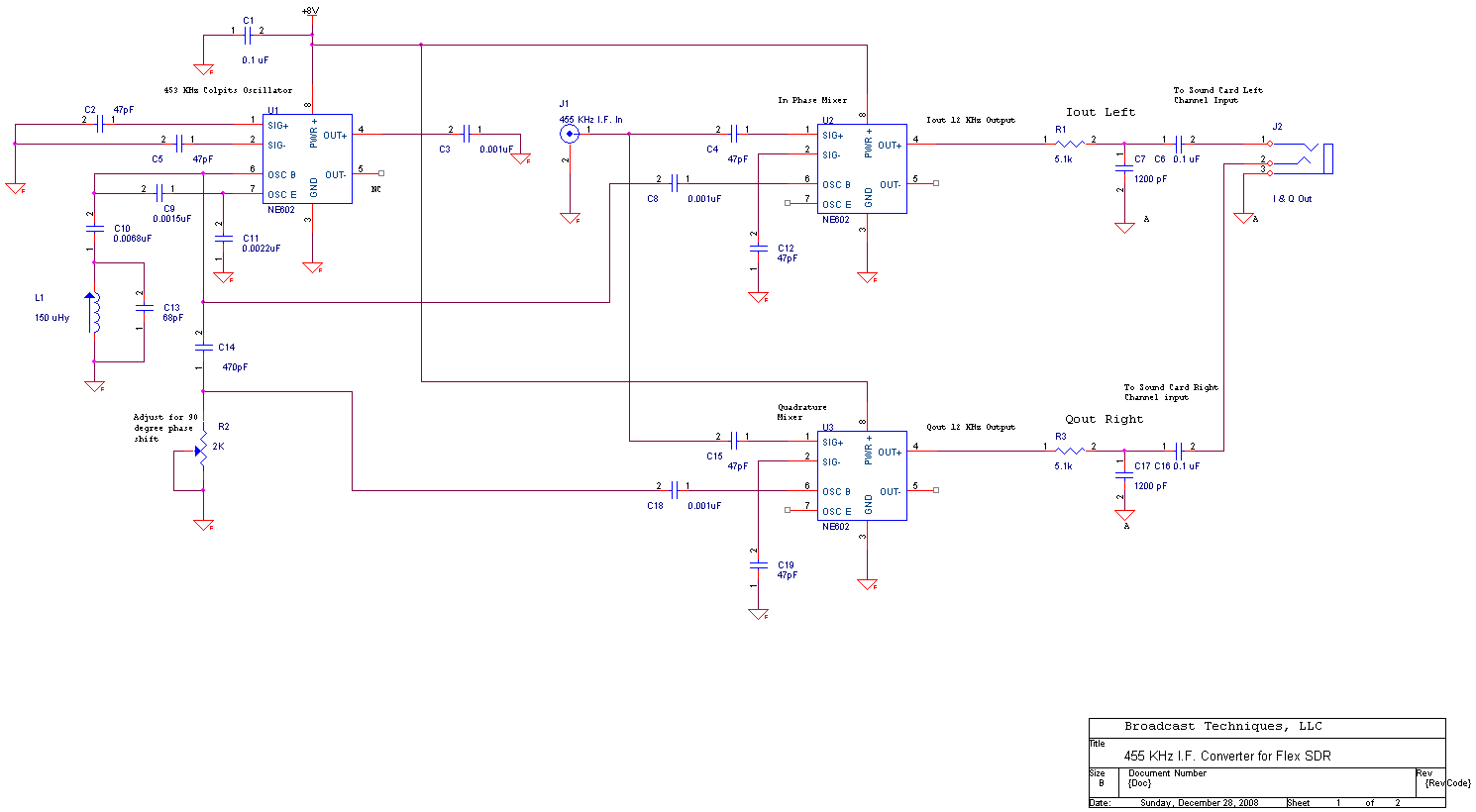Click the C13 68pF capacitor symbol

pyautogui.click(x=144, y=312)
